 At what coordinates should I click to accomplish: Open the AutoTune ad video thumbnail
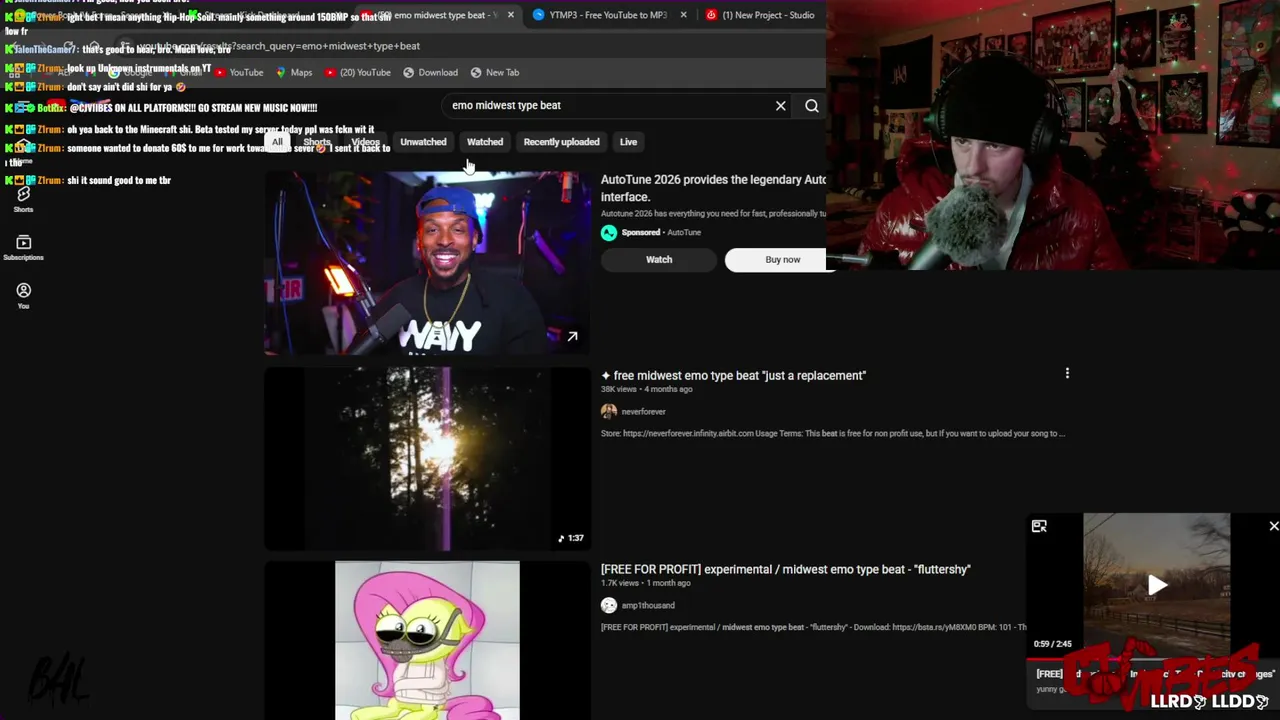427,263
